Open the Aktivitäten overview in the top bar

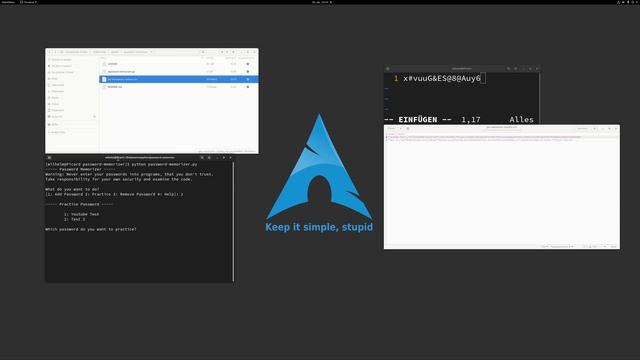[8, 2]
